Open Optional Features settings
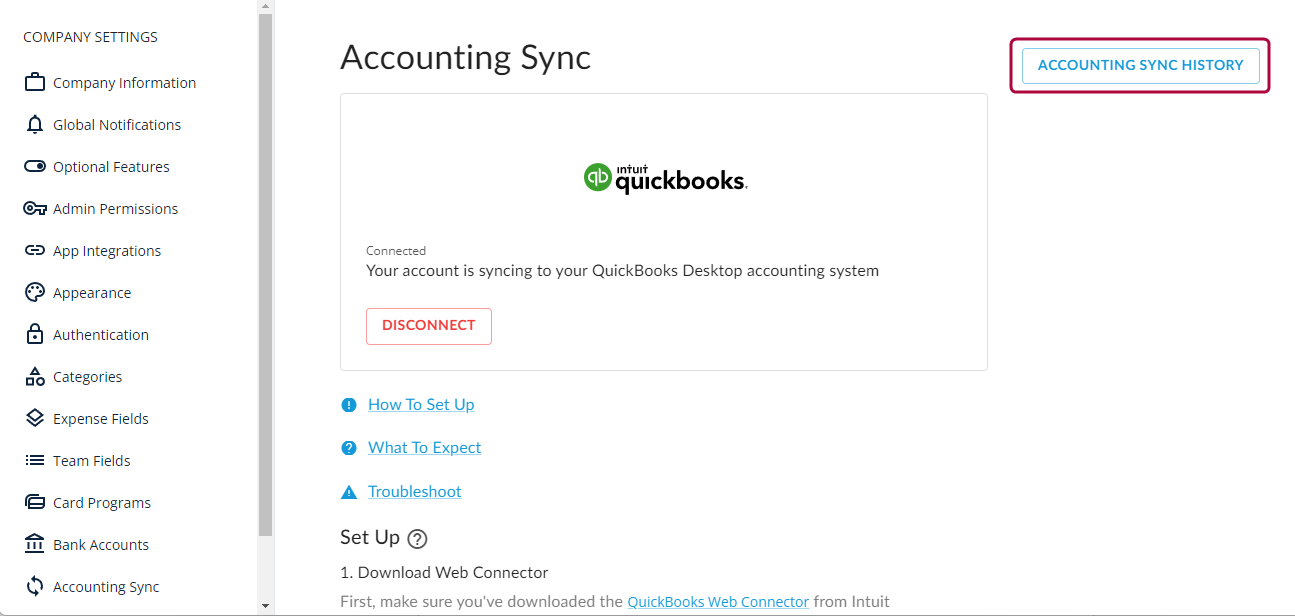The image size is (1295, 616). [111, 166]
